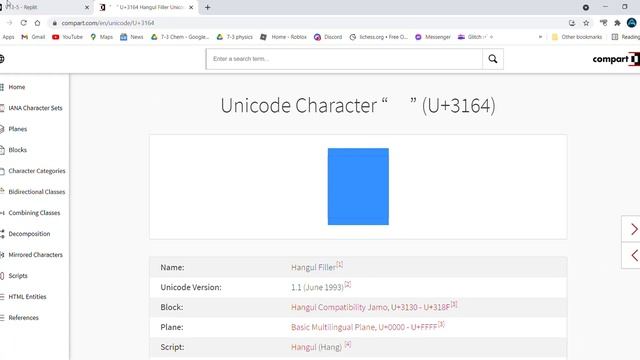Open the Messenger bookmark
The height and width of the screenshot is (360, 640).
click(433, 37)
